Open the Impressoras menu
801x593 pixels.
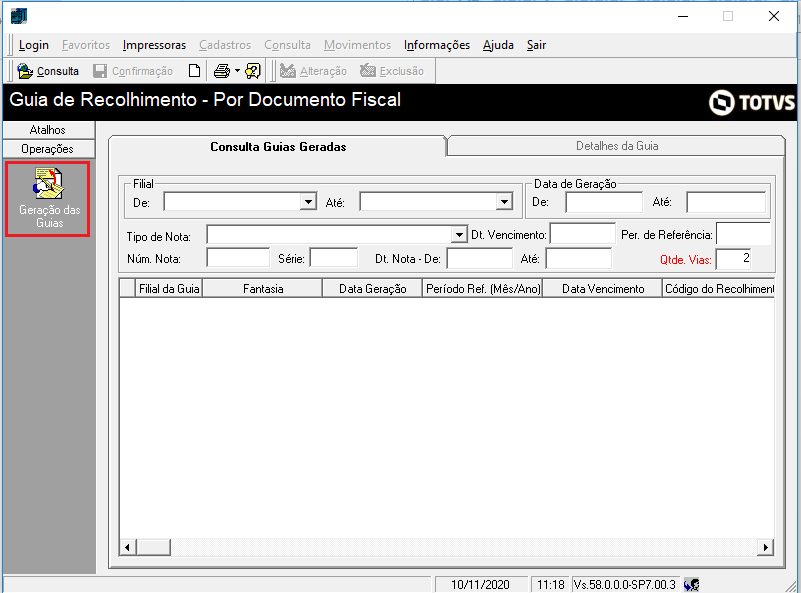click(x=154, y=45)
